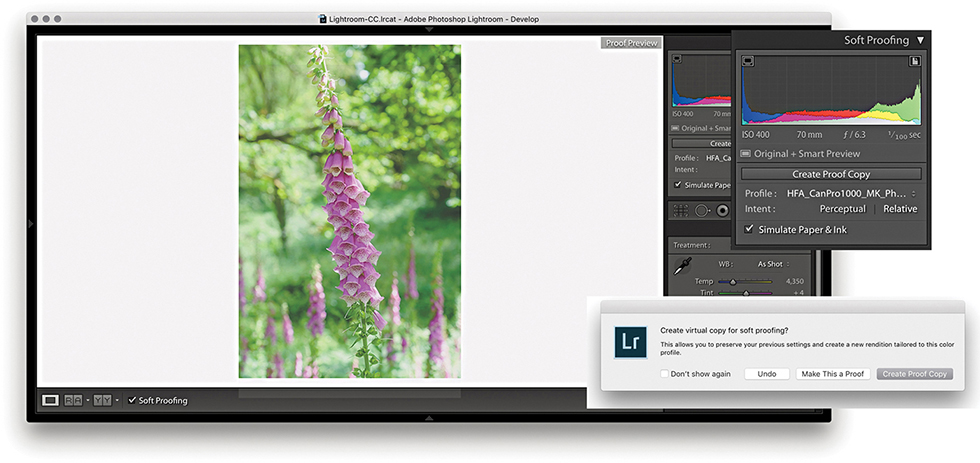This screenshot has width=980, height=463.
Task: Open the dropdown arrow beside the RA icon
Action: pyautogui.click(x=88, y=401)
